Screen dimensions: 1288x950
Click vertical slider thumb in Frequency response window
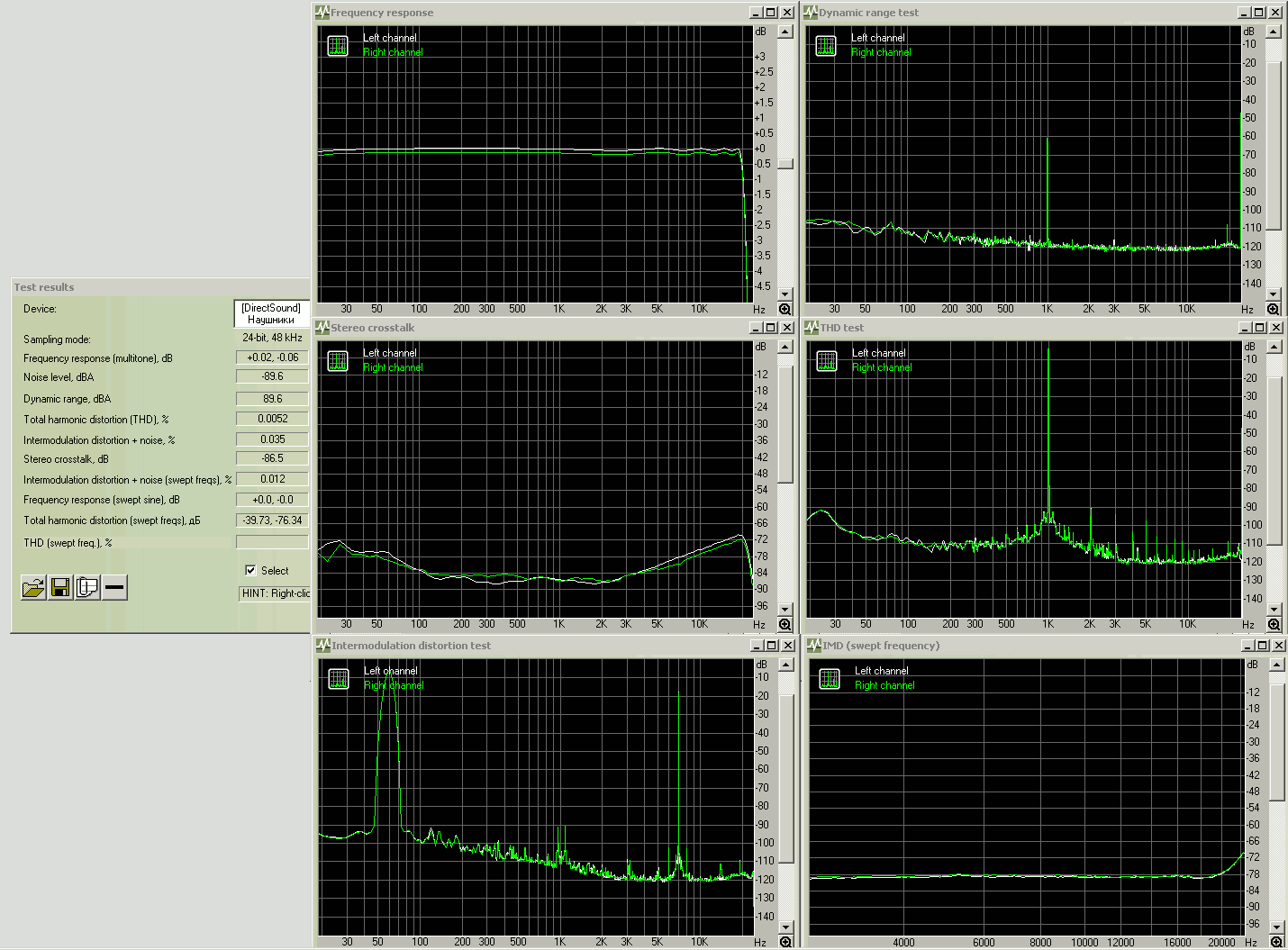785,164
